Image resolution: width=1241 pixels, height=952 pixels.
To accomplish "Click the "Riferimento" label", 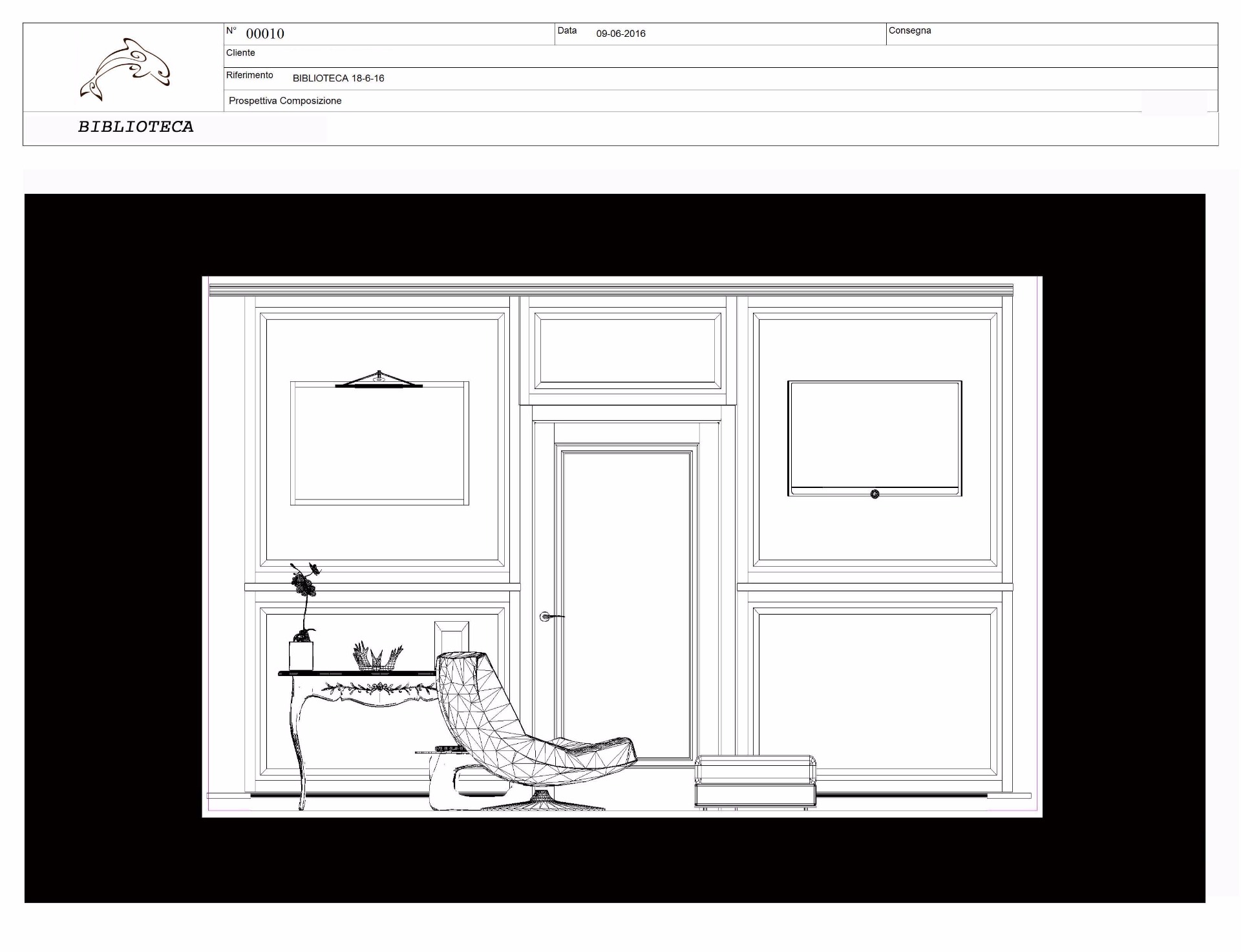I will [249, 75].
